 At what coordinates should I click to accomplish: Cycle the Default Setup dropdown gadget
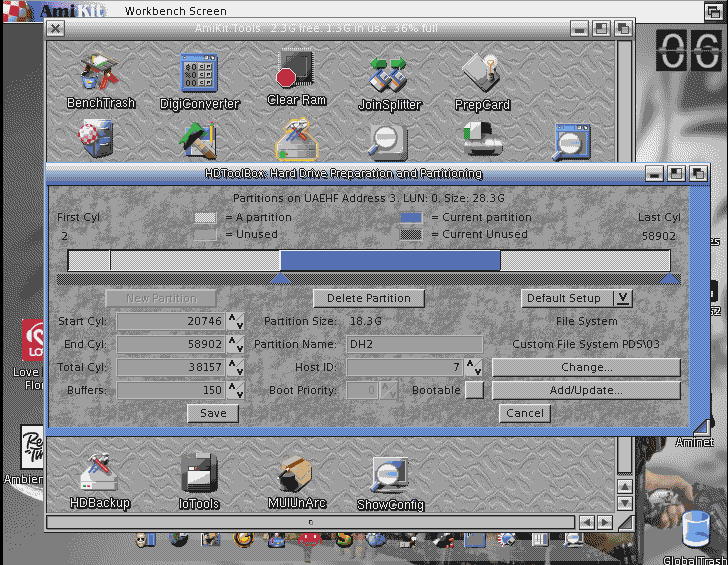576,298
